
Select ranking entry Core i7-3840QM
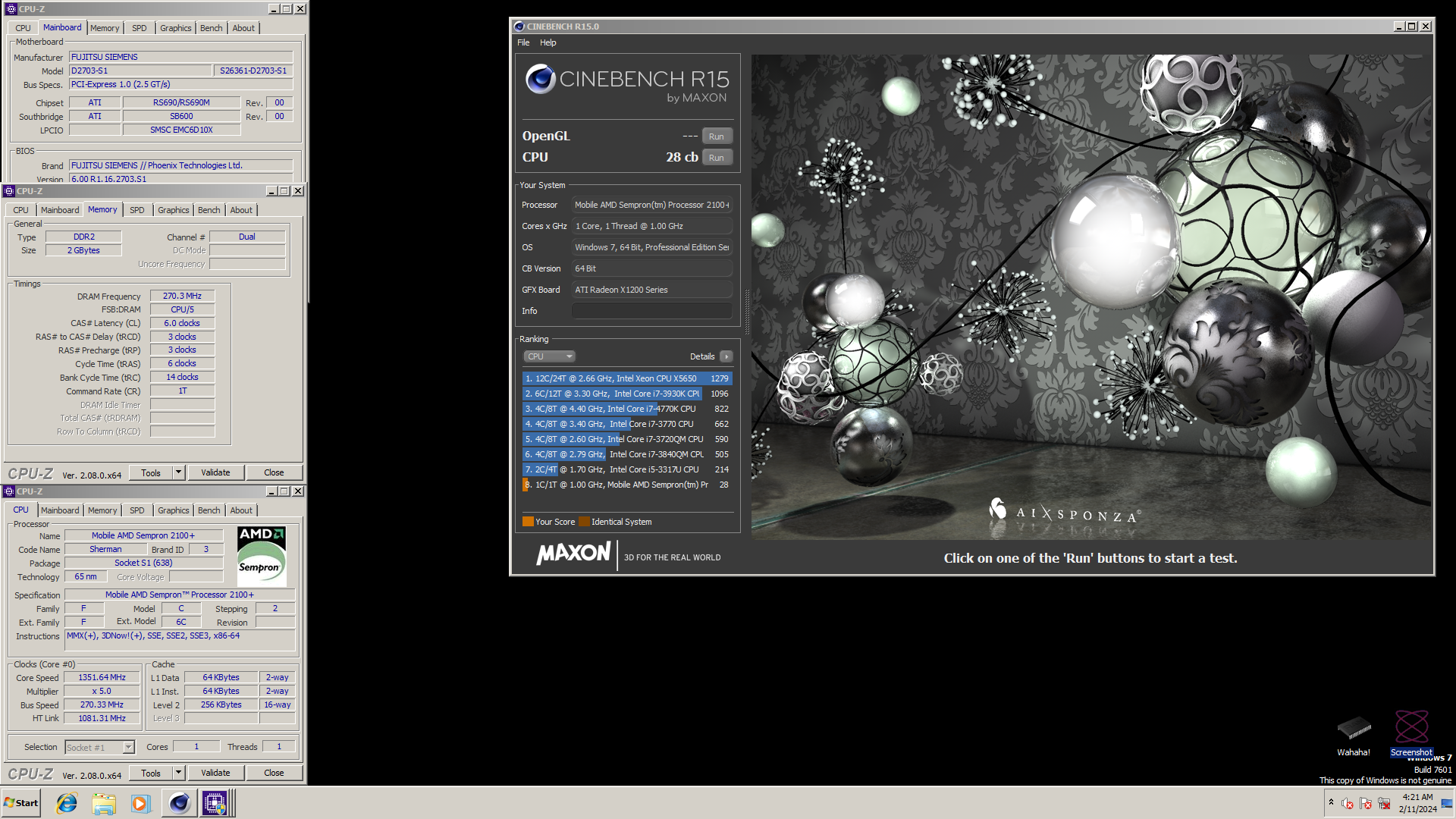click(627, 454)
